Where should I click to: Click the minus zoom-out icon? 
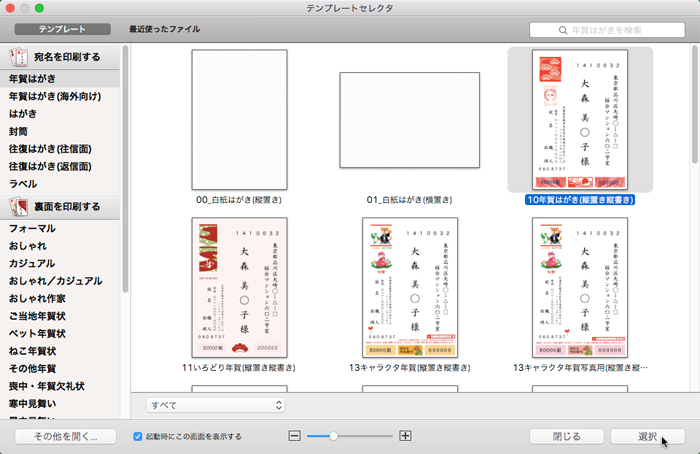[x=295, y=436]
